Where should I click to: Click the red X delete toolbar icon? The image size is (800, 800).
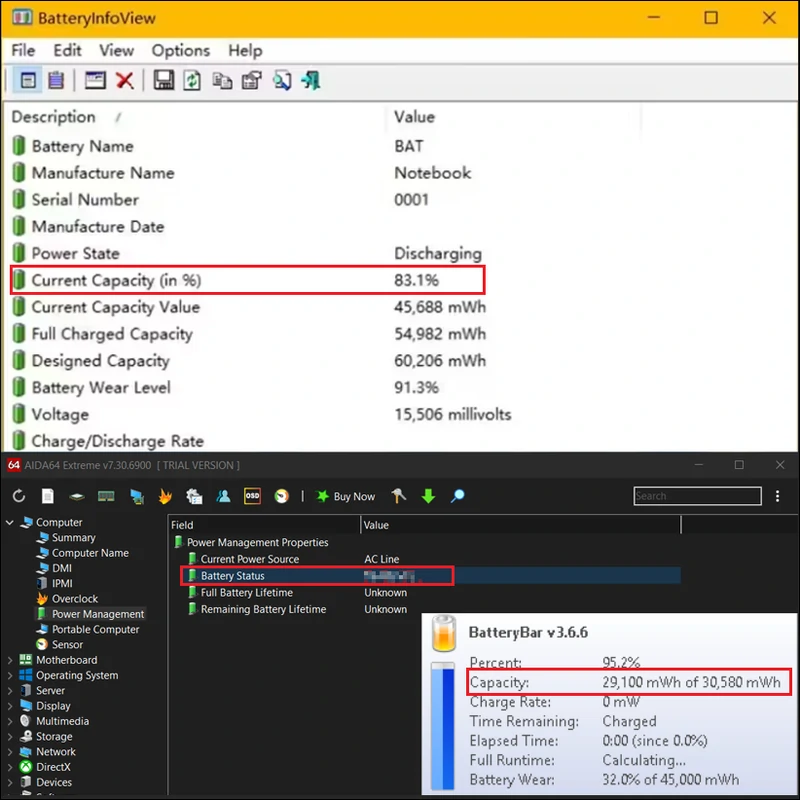tap(125, 81)
